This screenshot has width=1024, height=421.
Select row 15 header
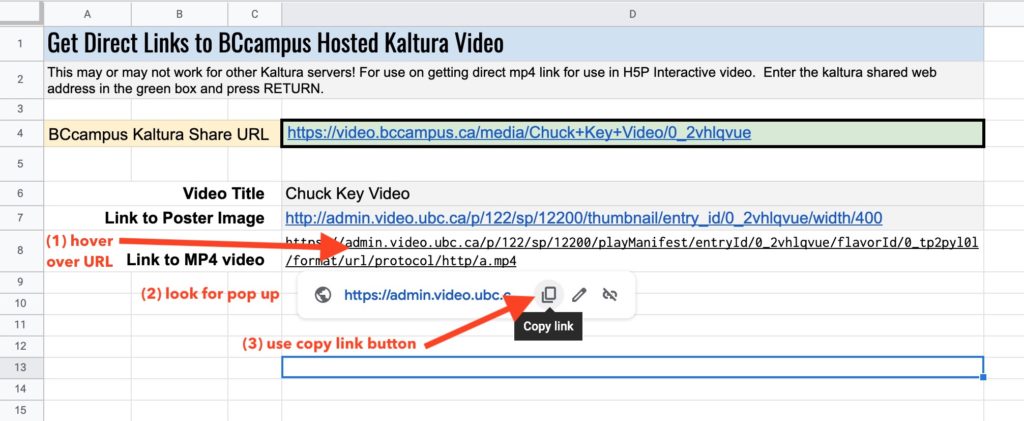pos(22,411)
